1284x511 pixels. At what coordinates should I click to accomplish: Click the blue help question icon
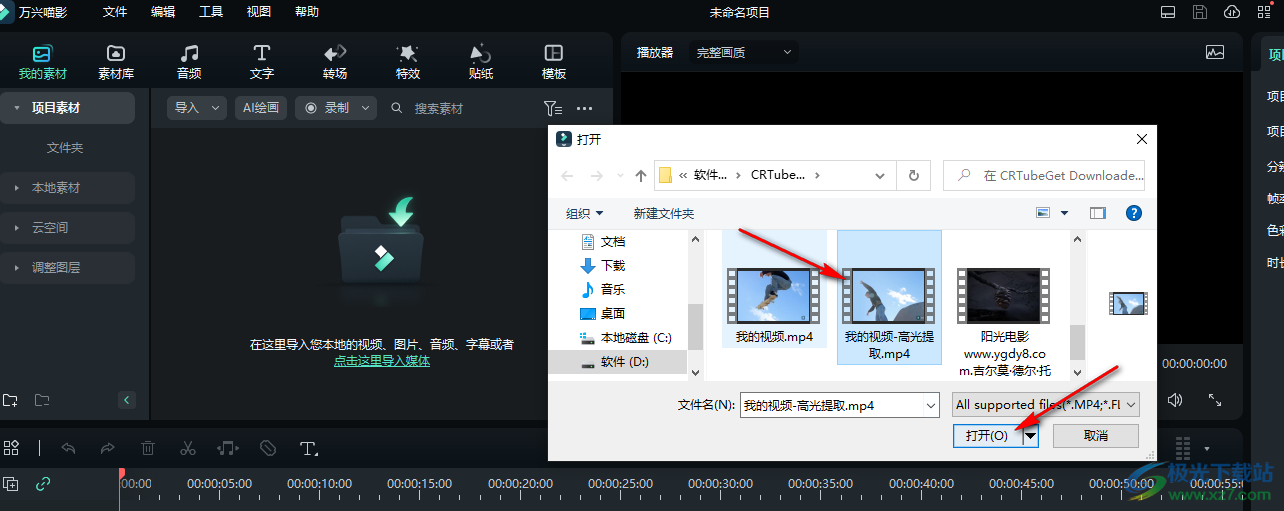pos(1134,213)
